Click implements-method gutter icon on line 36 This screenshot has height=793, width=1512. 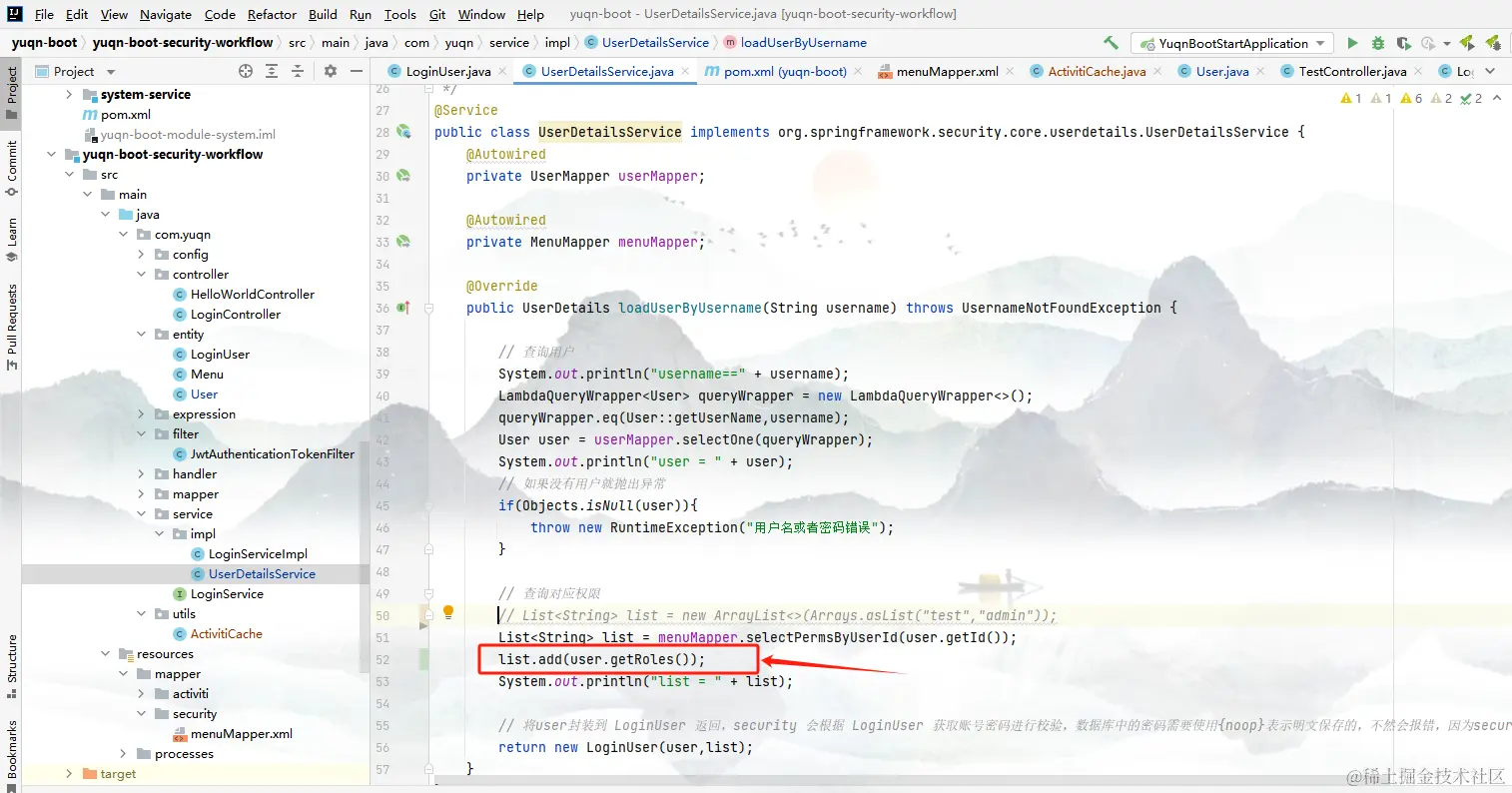403,308
